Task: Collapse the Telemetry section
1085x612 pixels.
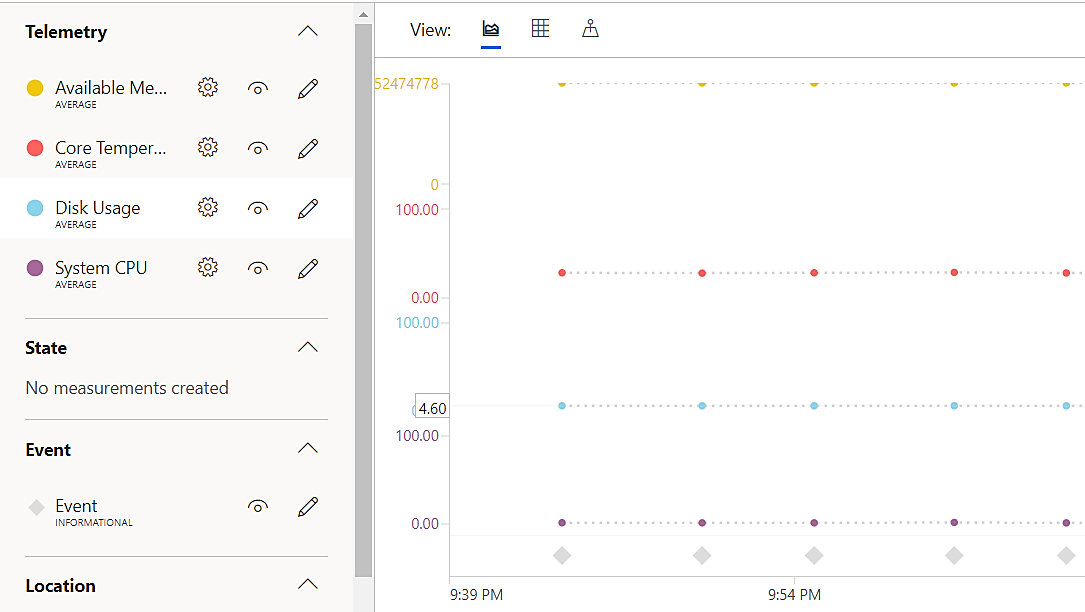Action: click(308, 31)
